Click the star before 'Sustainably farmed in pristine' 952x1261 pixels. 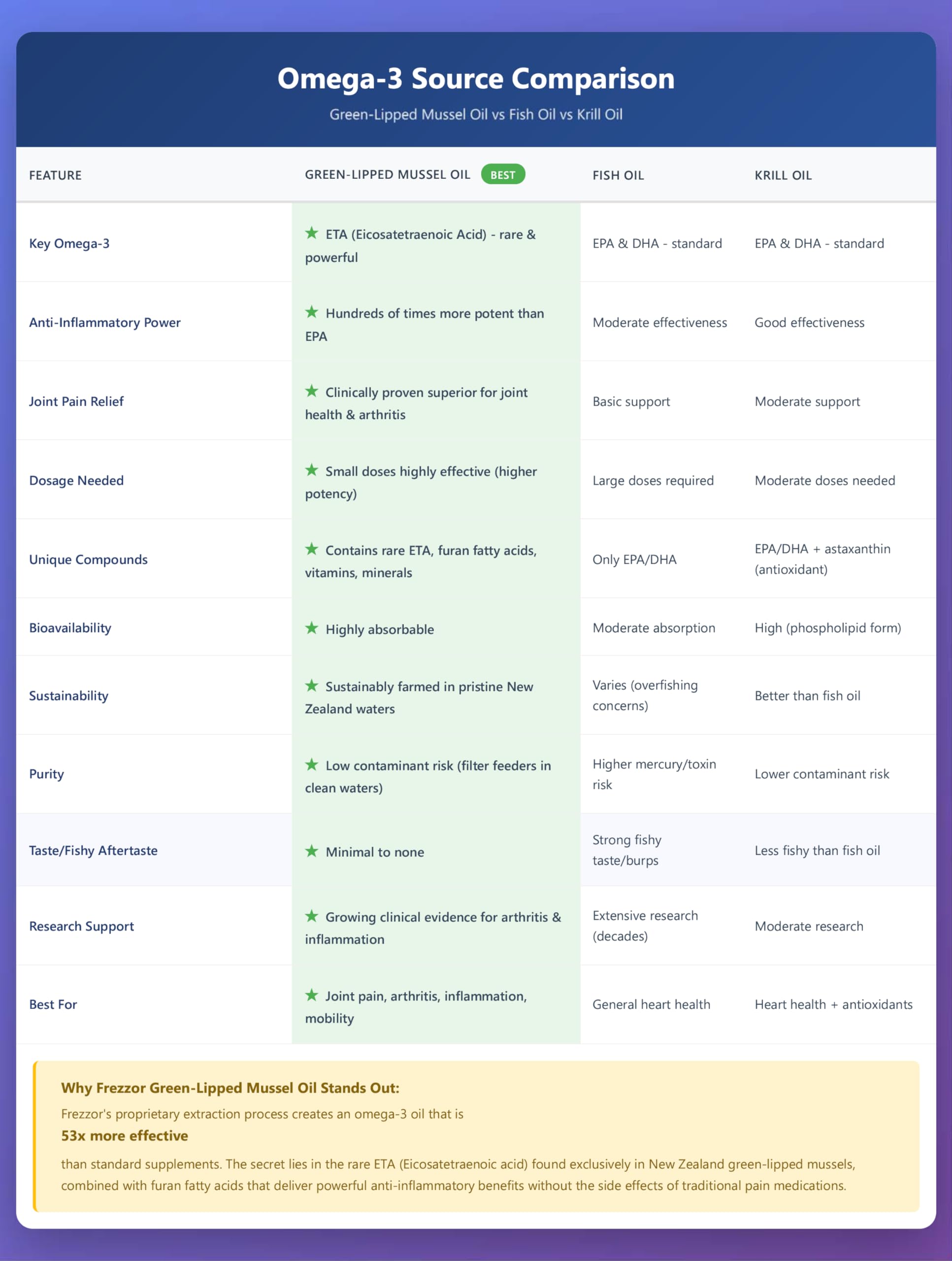[x=311, y=685]
